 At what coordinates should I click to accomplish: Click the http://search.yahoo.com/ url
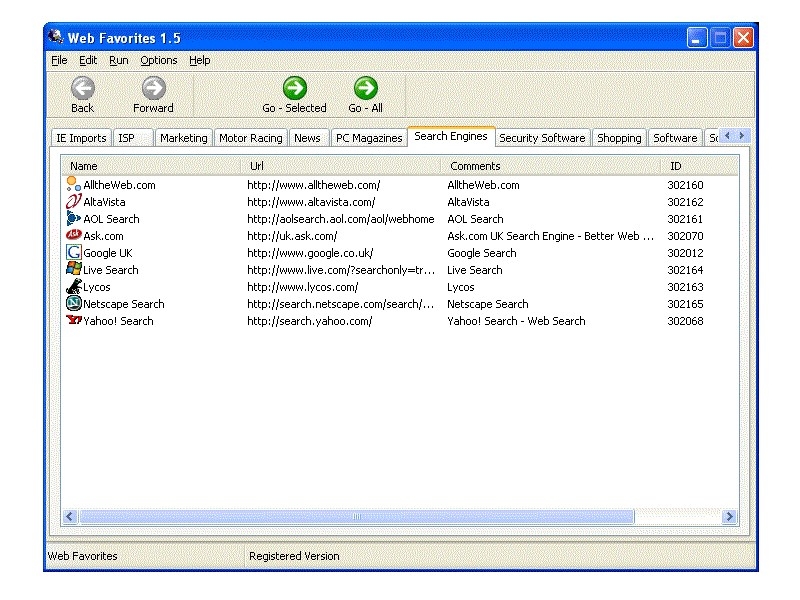point(310,321)
